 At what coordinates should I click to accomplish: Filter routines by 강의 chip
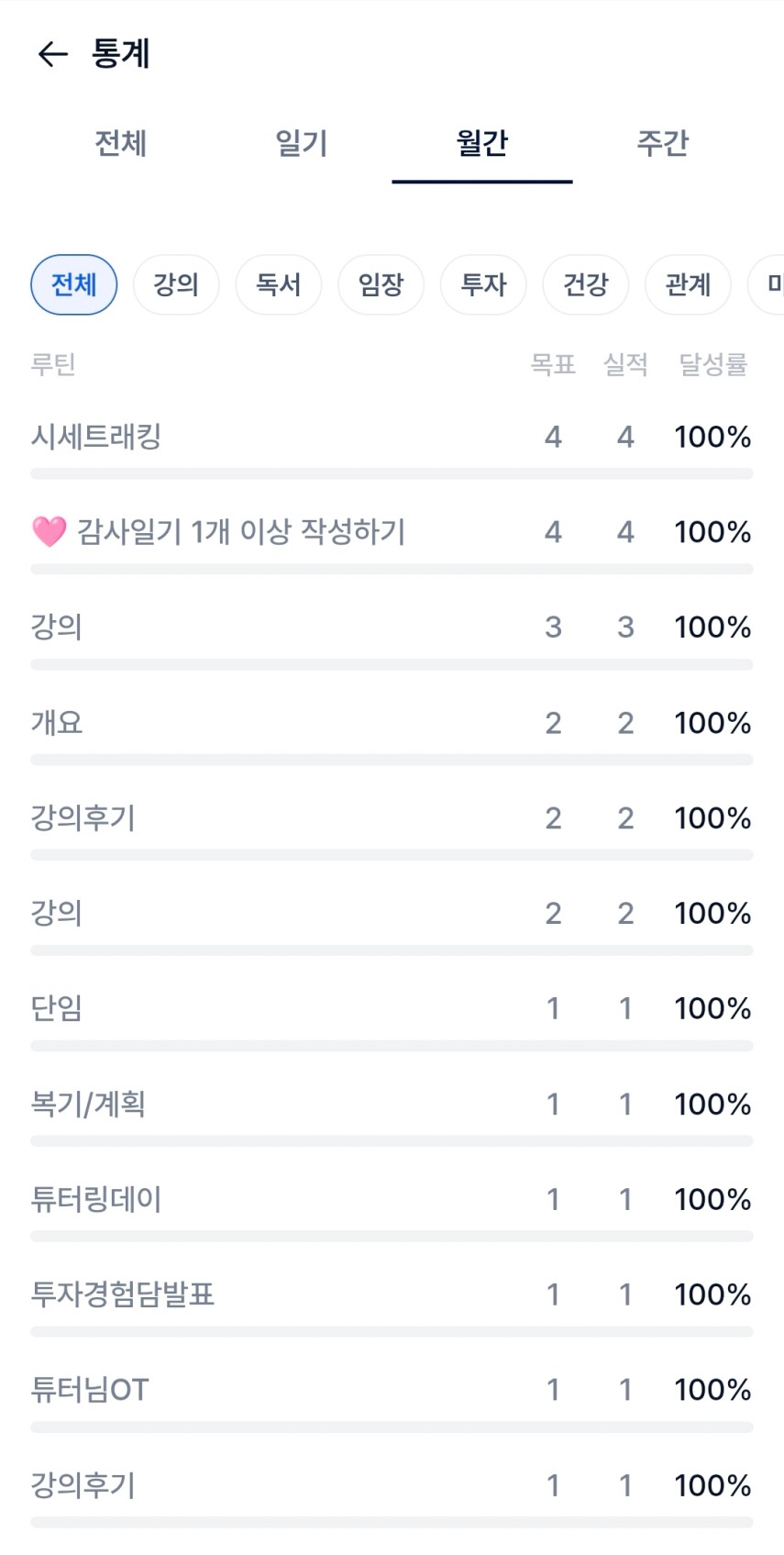point(176,284)
